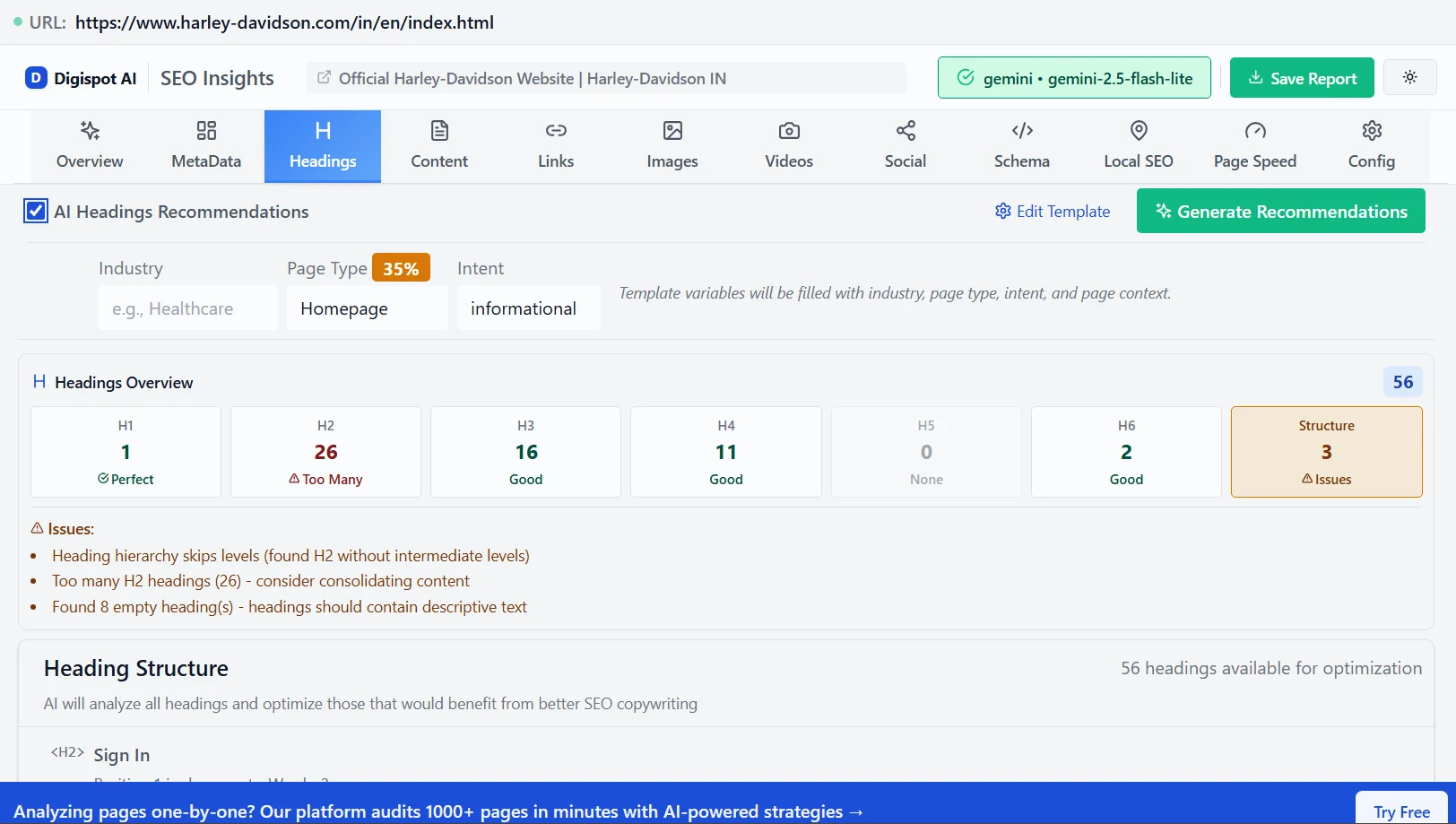Click the Digispot AI logo icon
The width and height of the screenshot is (1456, 824).
pos(36,78)
